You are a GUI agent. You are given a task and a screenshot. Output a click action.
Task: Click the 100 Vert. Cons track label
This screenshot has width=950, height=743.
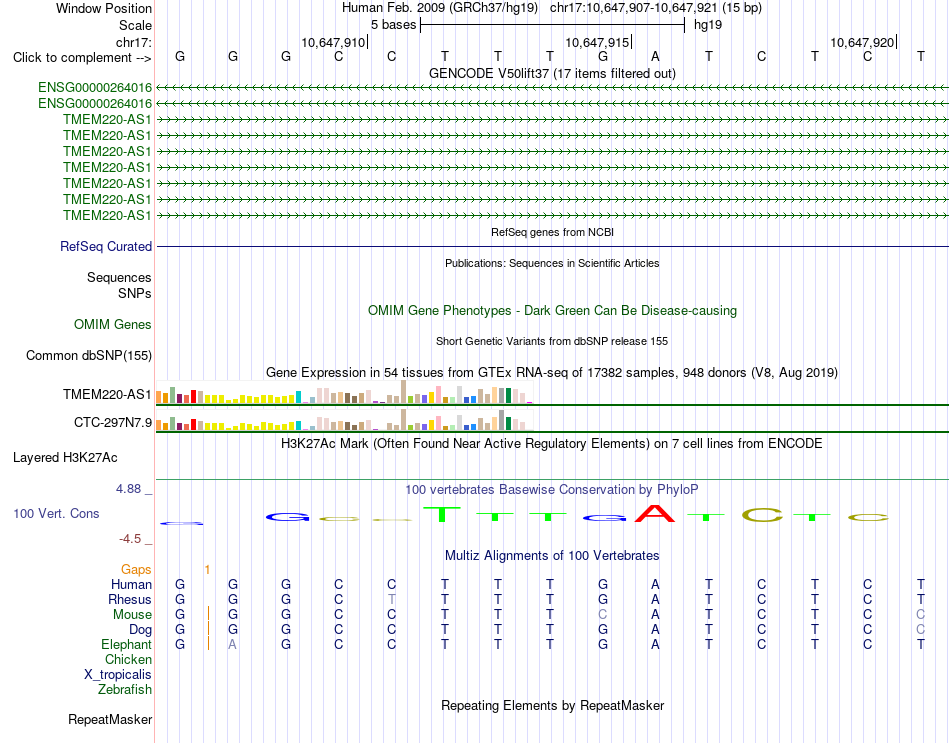[56, 513]
